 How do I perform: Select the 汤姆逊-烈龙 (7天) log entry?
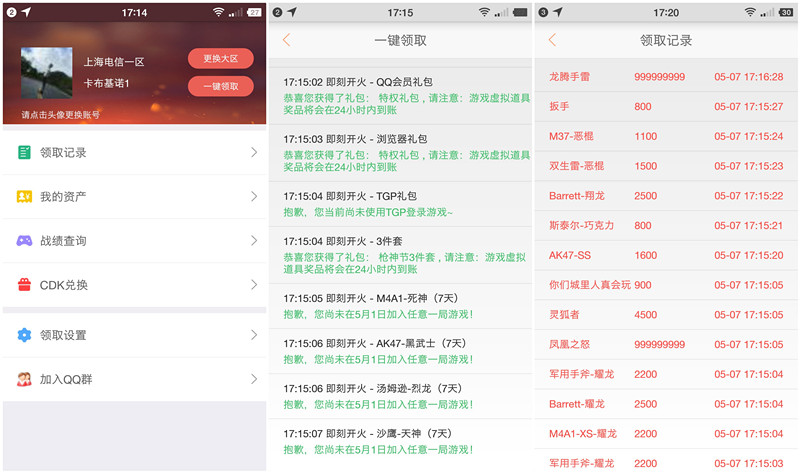[x=401, y=396]
